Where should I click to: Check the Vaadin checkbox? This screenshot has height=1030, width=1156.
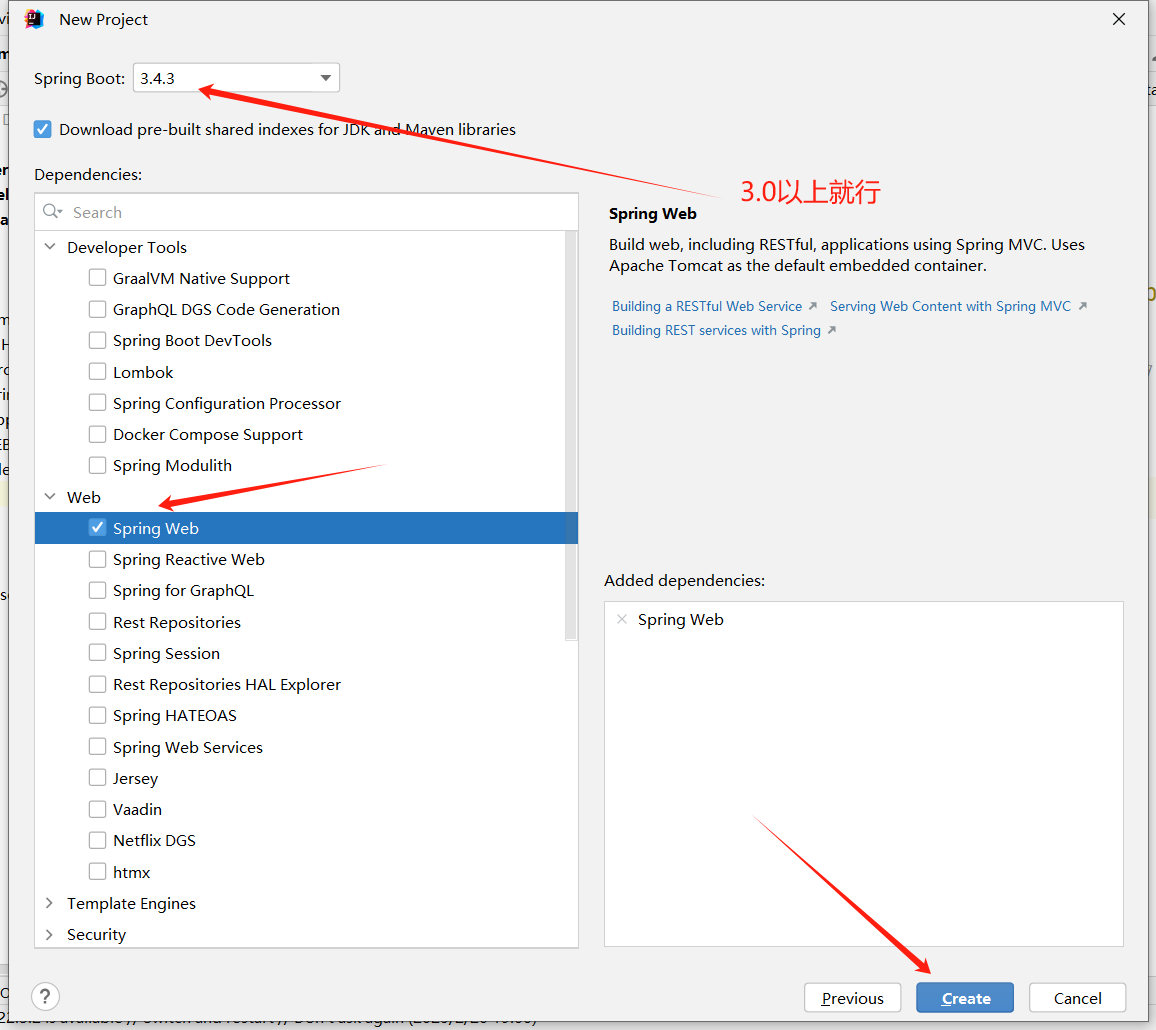97,809
